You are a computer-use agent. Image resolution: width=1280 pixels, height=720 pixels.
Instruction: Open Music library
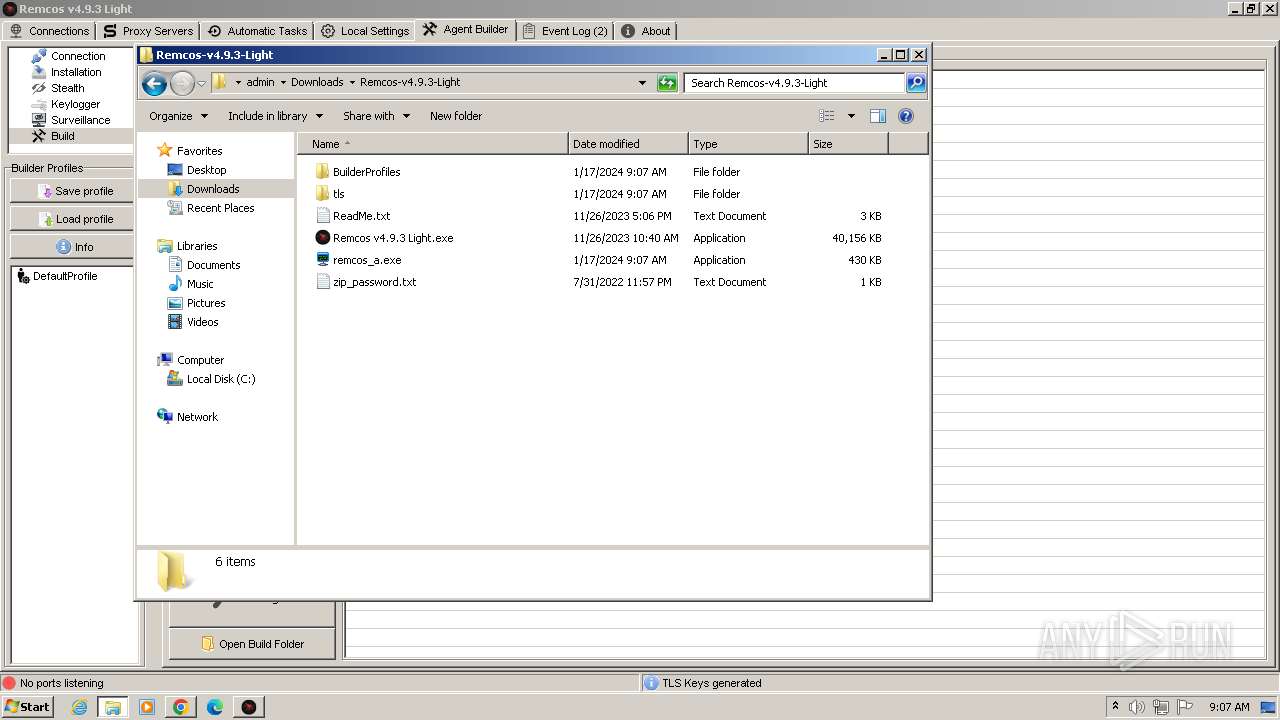200,284
